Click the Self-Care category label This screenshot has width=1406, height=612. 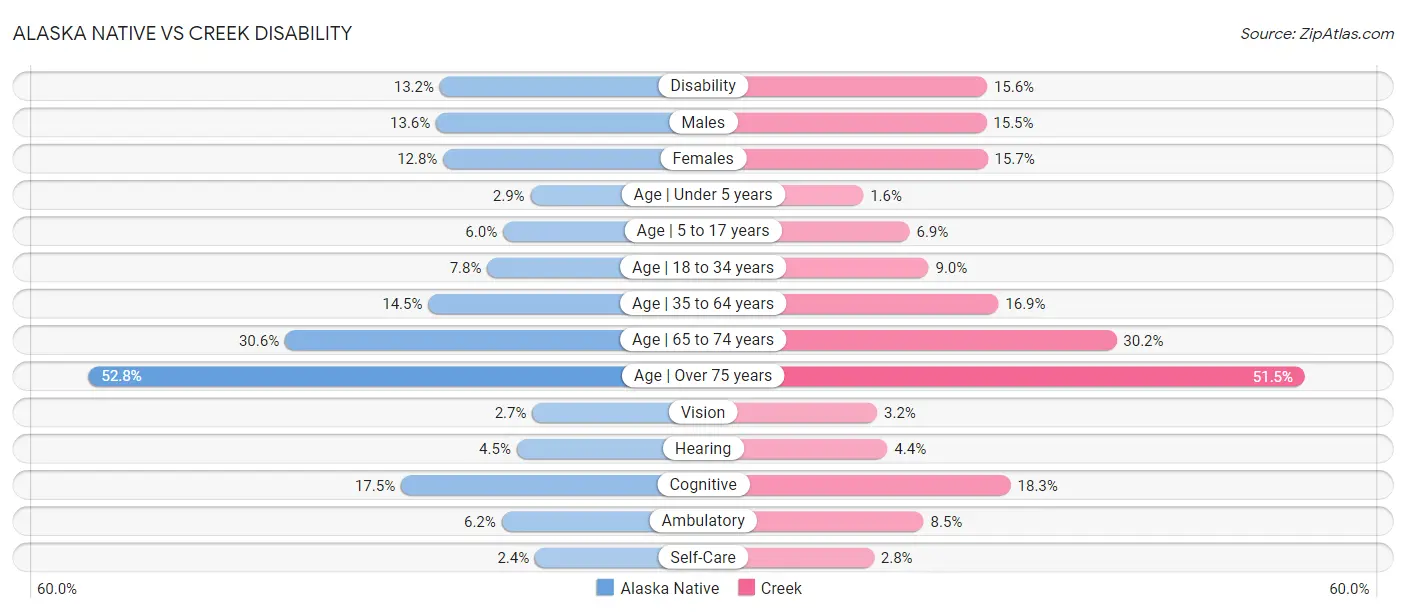(x=703, y=557)
